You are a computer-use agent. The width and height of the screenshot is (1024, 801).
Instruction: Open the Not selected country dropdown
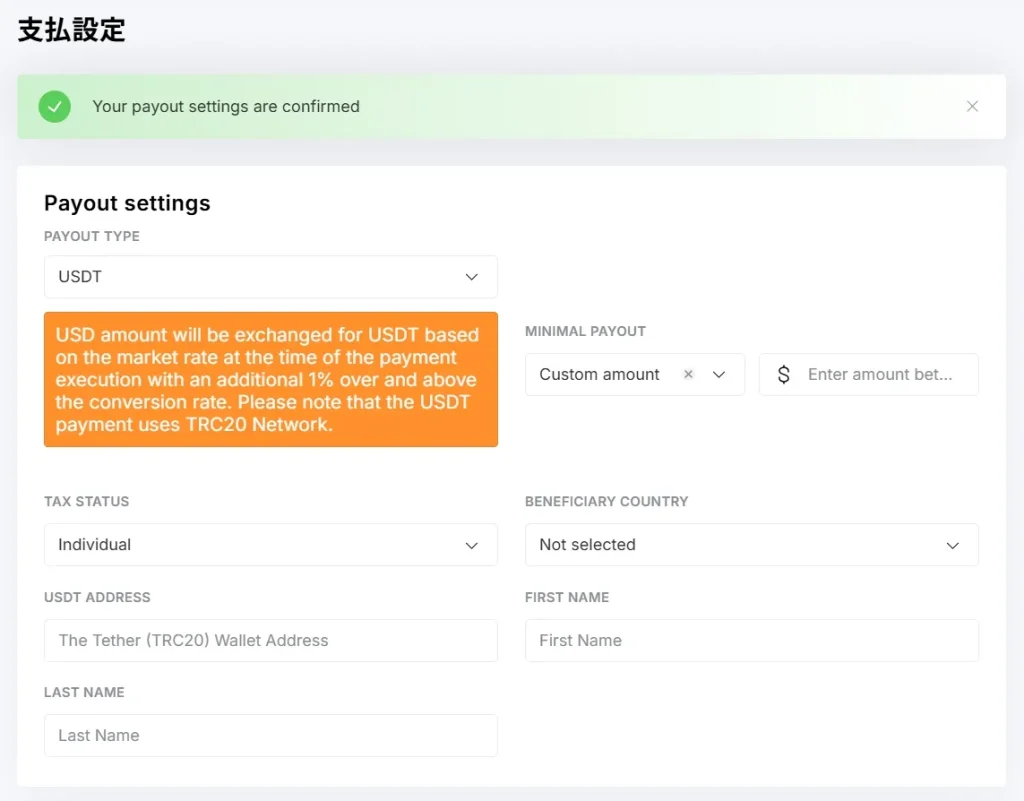click(740, 545)
